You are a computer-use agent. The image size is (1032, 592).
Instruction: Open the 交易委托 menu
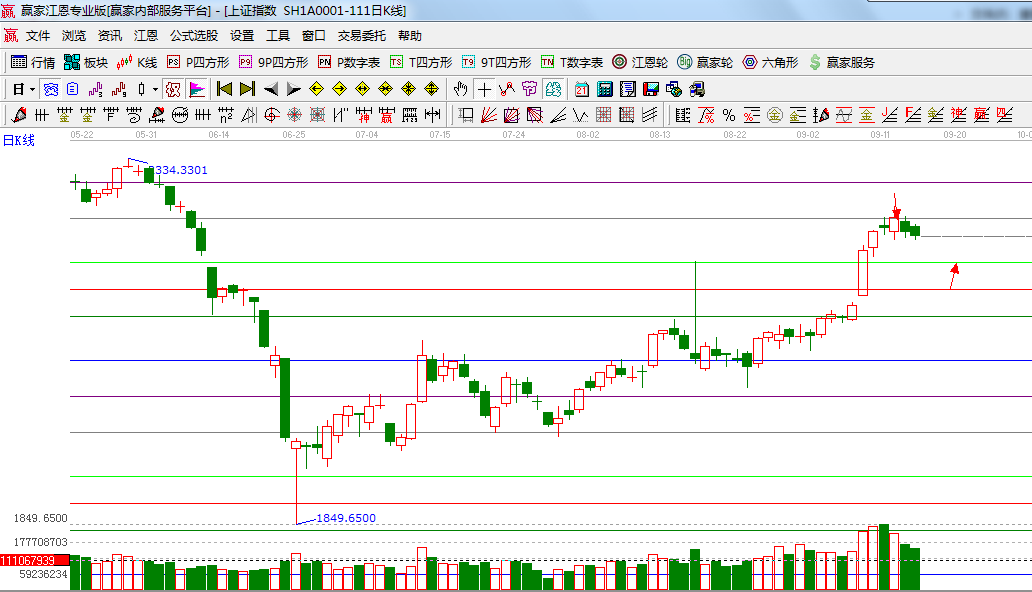tap(361, 35)
